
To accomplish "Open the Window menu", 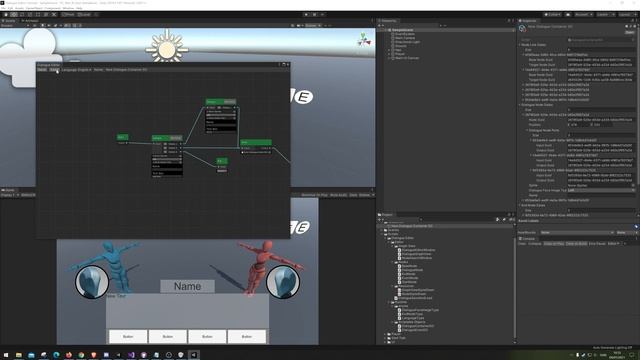I will pyautogui.click(x=68, y=8).
